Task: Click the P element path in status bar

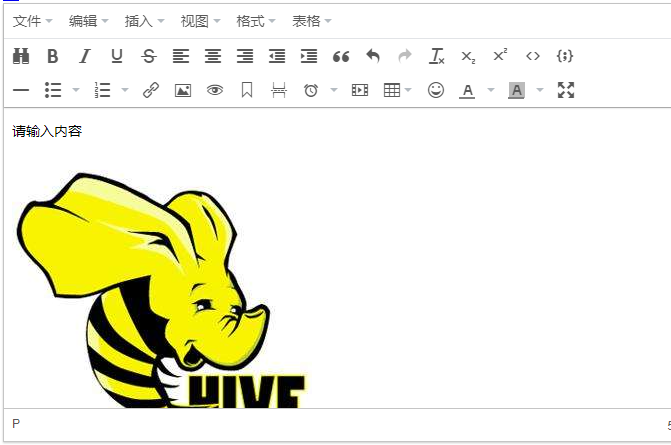Action: click(x=16, y=424)
